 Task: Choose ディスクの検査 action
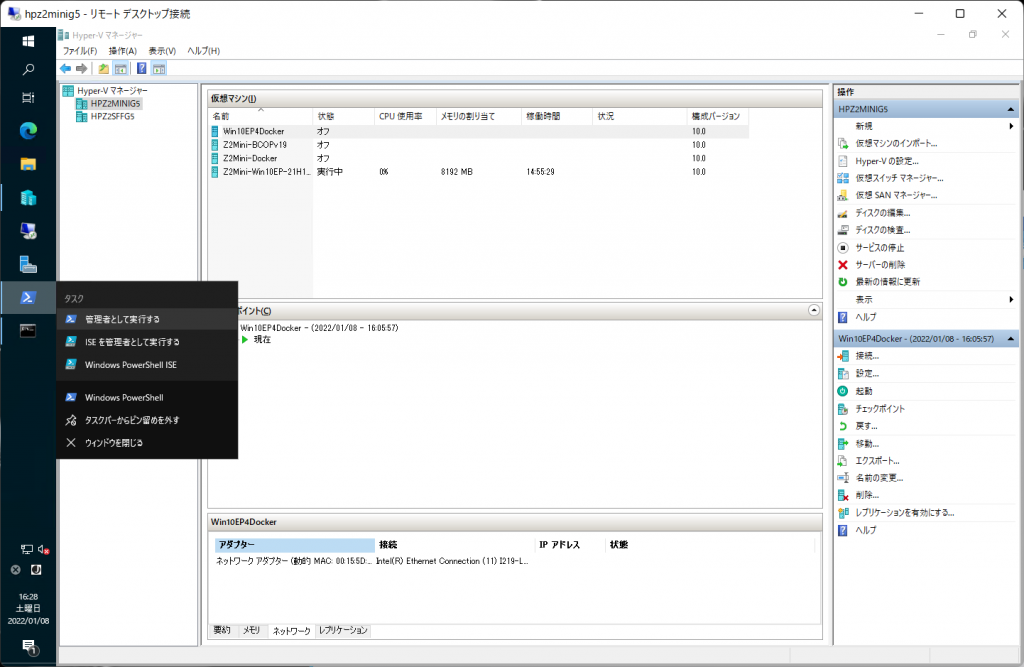(x=882, y=230)
